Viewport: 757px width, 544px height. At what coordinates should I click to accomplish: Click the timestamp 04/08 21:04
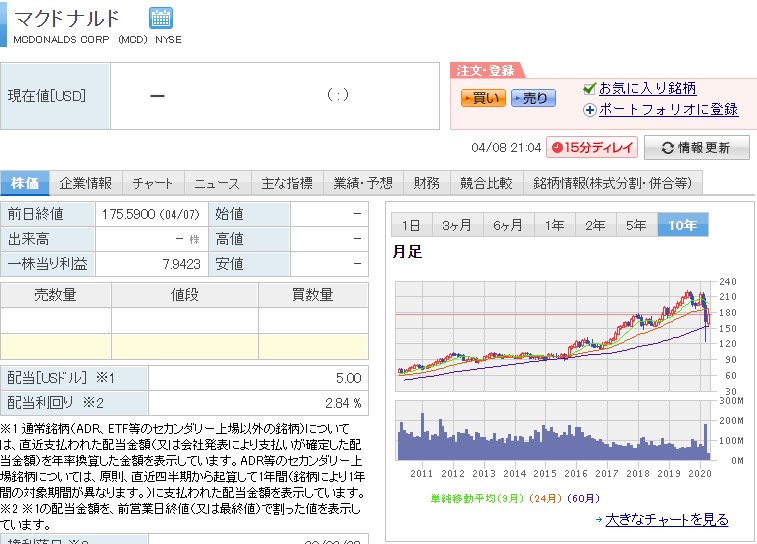[x=506, y=148]
